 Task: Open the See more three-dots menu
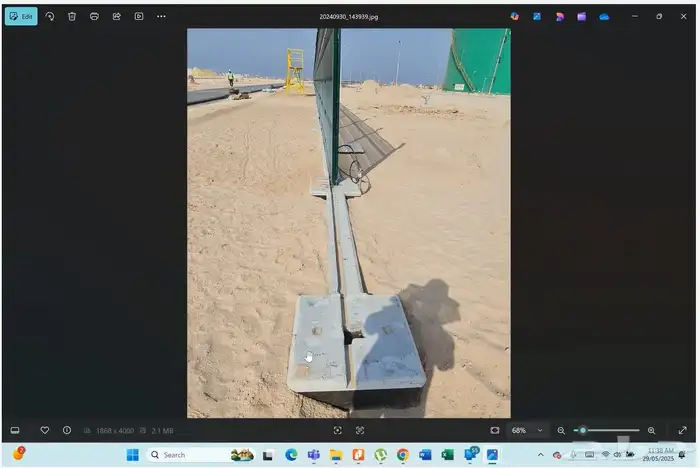click(161, 16)
